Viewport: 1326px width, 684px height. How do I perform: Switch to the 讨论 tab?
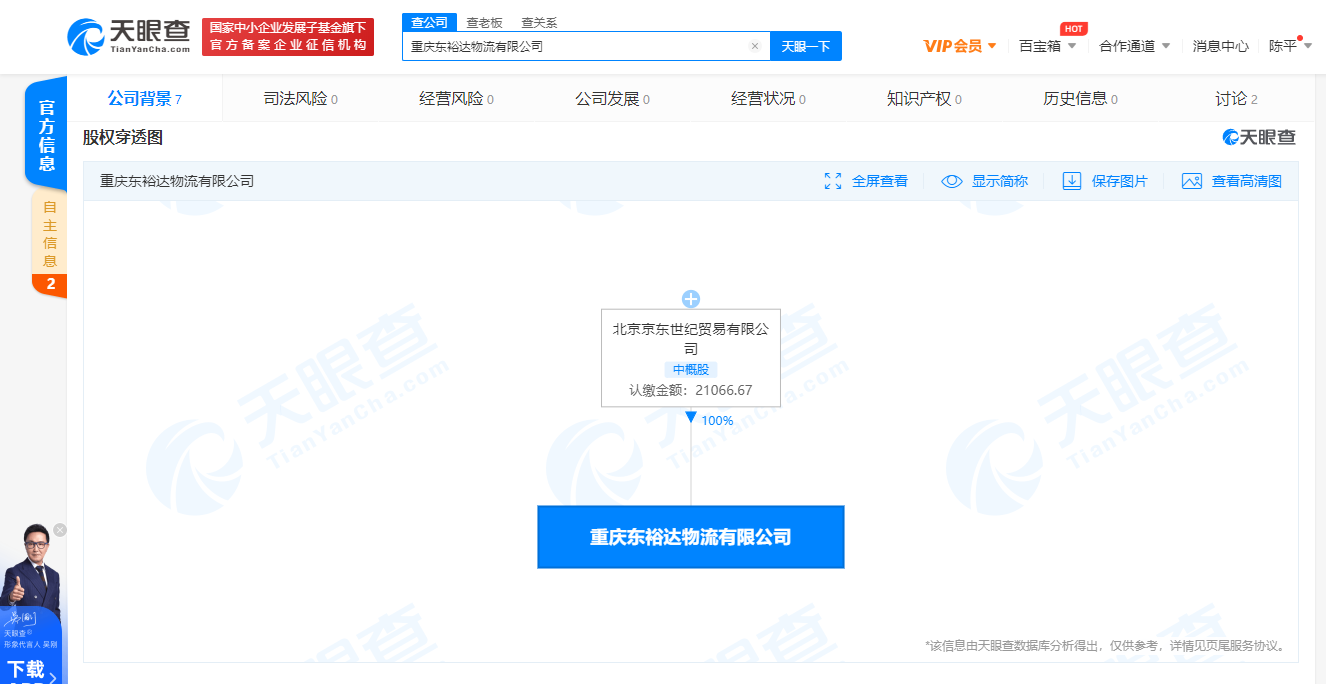click(1236, 99)
